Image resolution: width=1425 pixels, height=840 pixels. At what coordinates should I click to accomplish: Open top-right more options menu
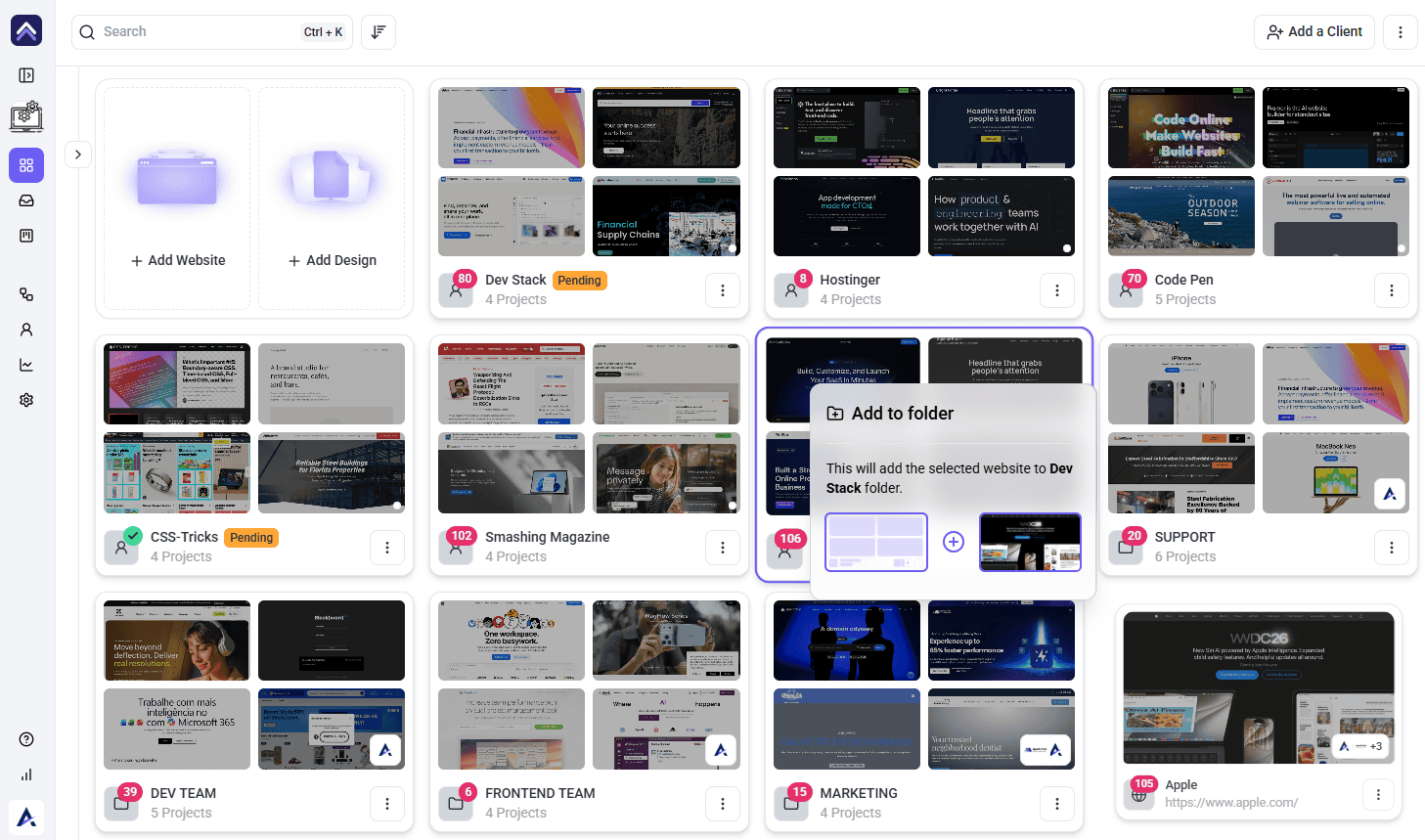coord(1401,32)
